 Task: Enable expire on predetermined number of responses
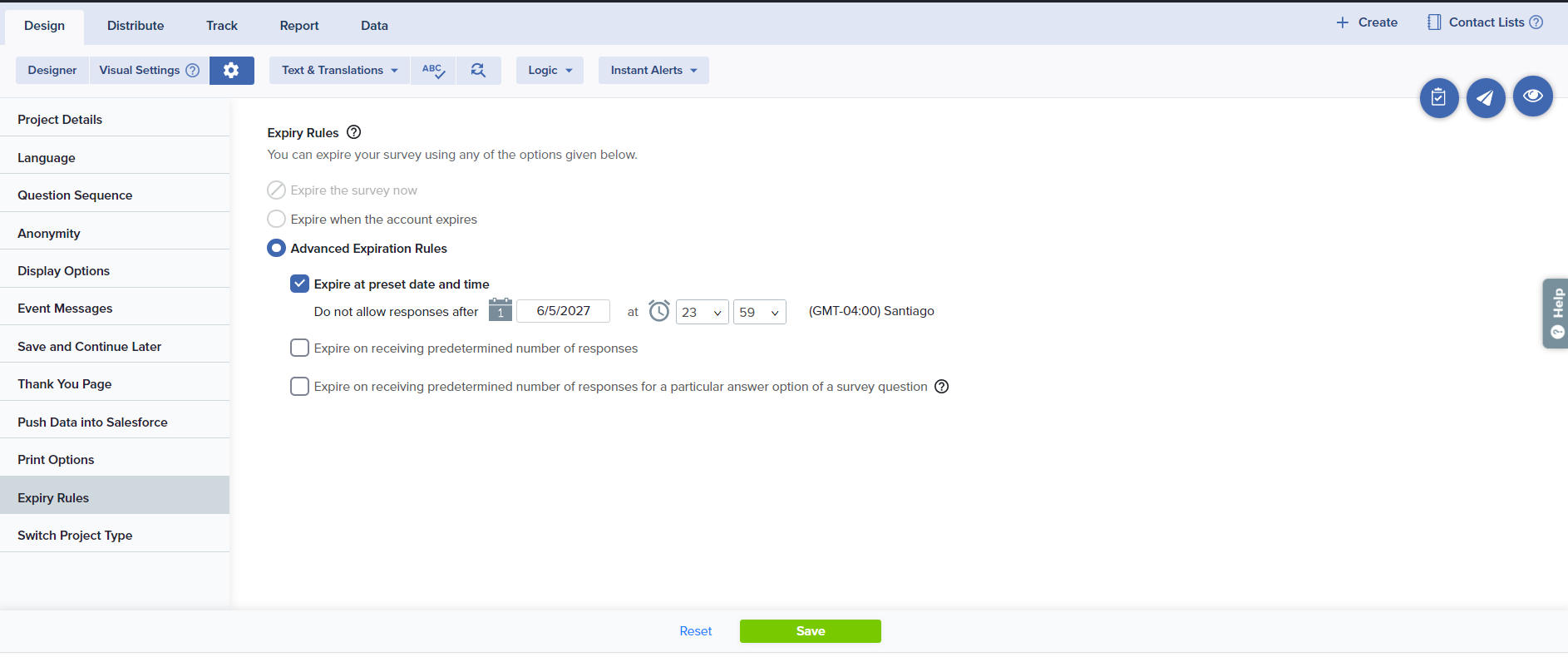(x=299, y=348)
